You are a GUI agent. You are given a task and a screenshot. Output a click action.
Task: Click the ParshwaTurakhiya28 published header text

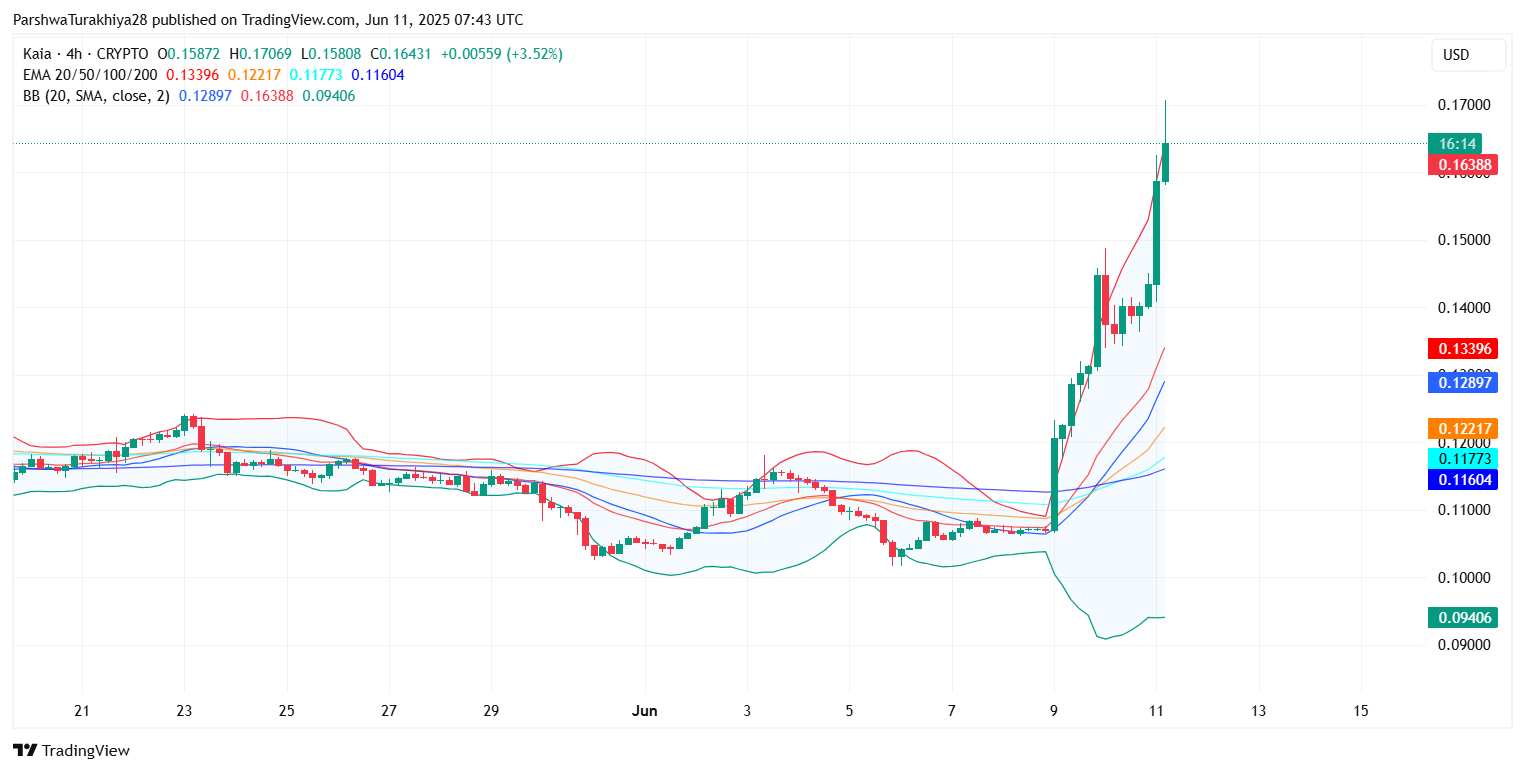[267, 20]
